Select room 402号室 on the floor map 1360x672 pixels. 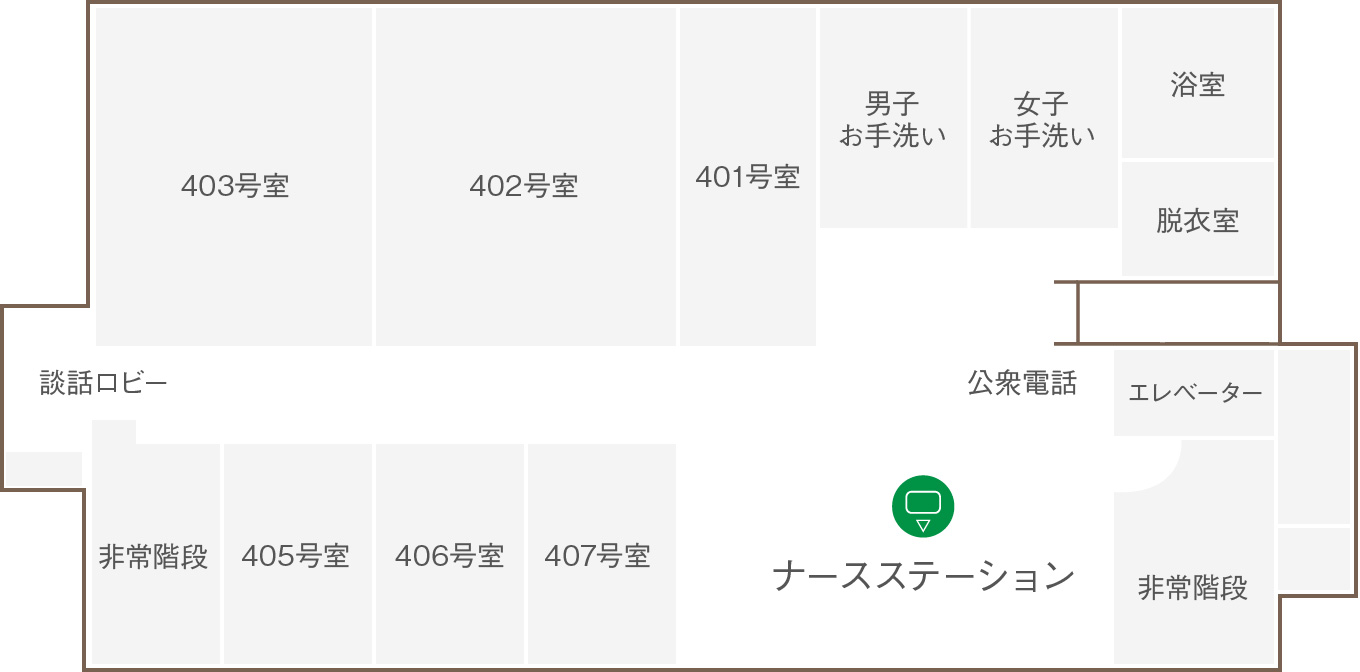524,186
